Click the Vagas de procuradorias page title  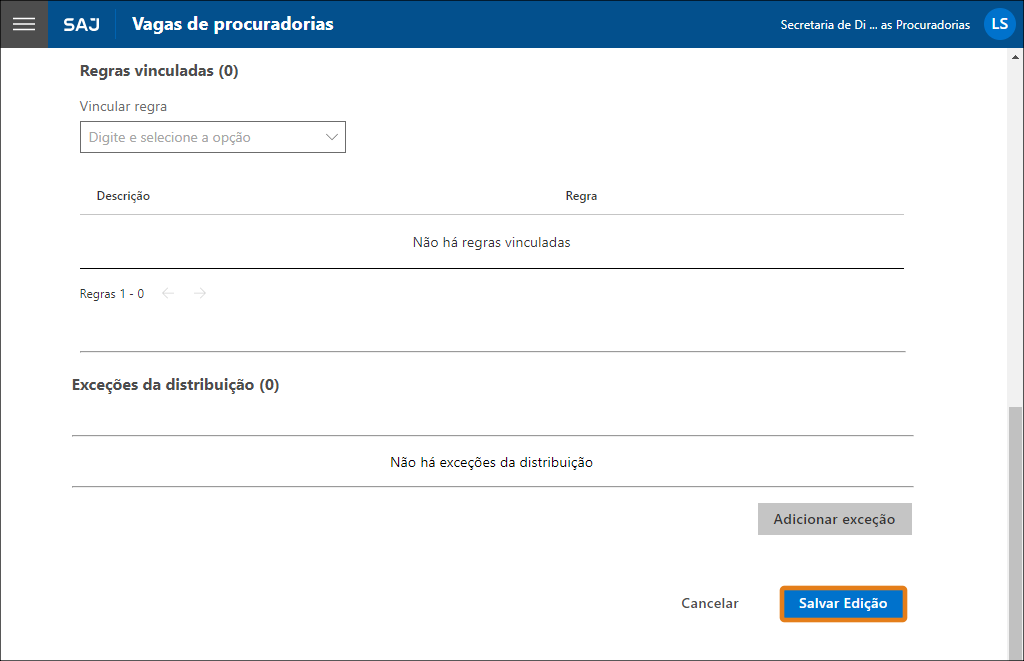pyautogui.click(x=233, y=24)
